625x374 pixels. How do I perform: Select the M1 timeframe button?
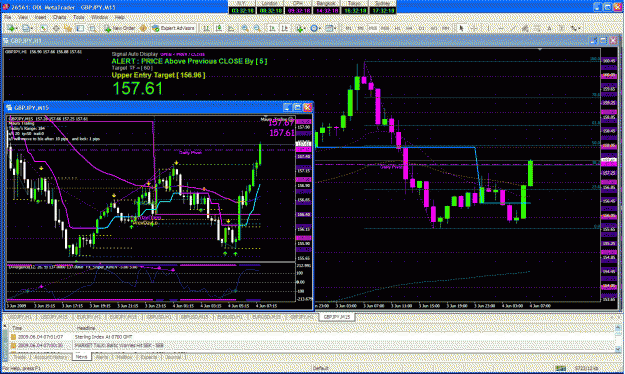348,28
